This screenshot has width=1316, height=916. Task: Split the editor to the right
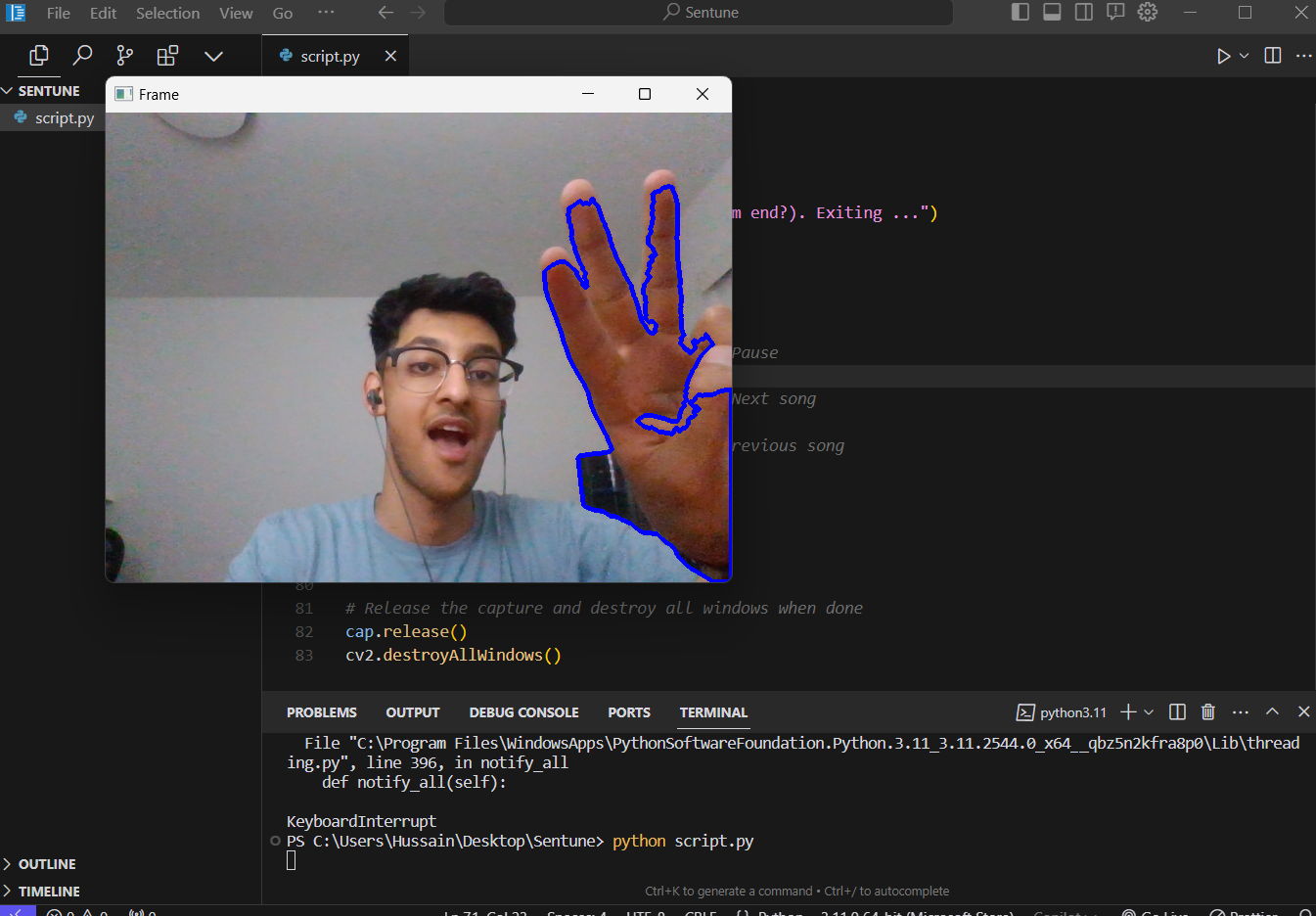click(x=1272, y=56)
